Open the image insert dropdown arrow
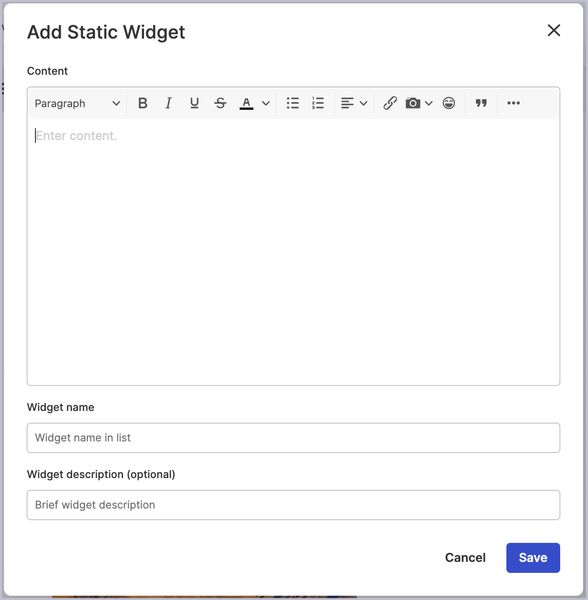 [x=429, y=103]
